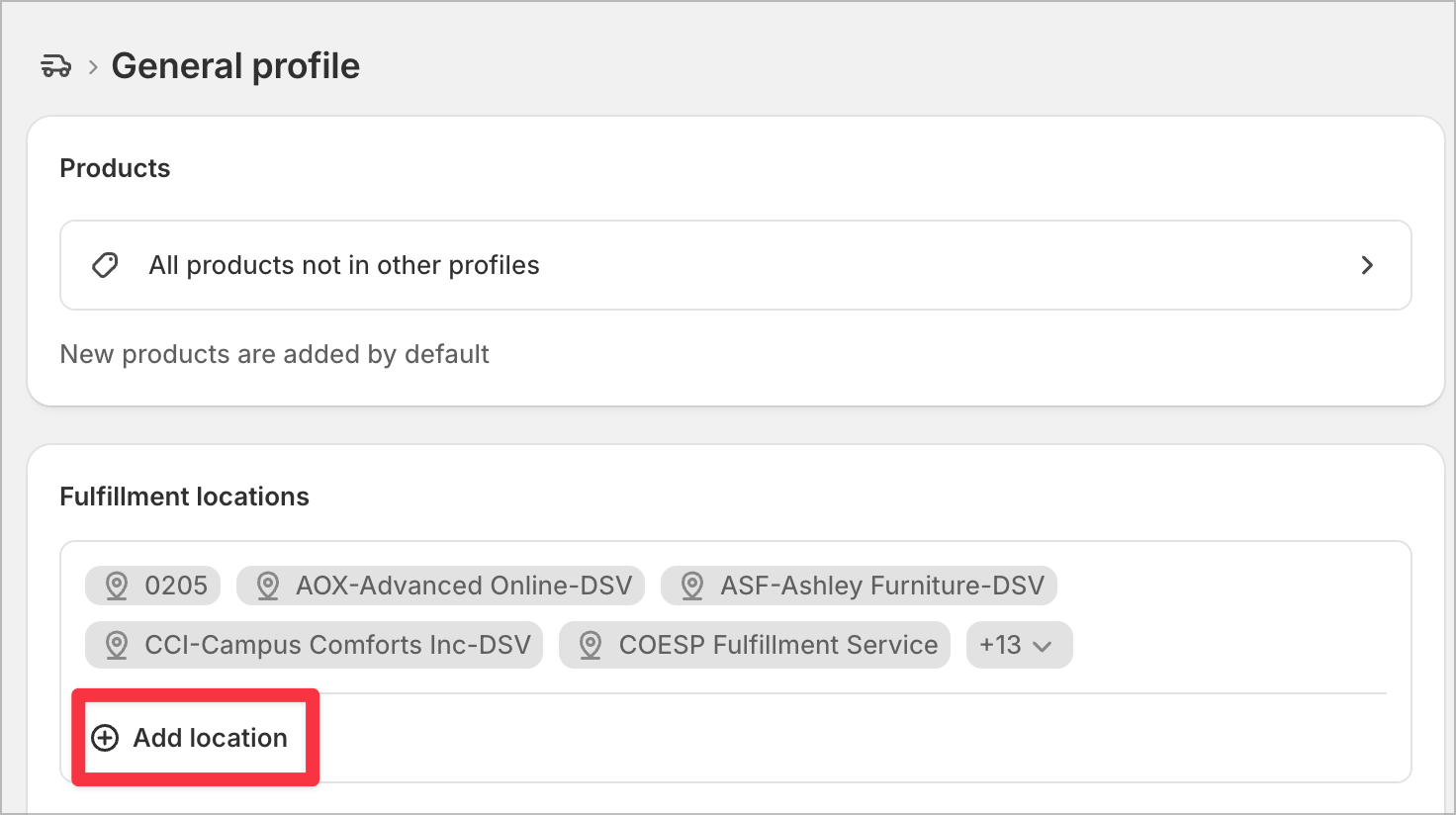Select the ASF-Ashley Furniture-DSV location label
1456x815 pixels.
(882, 586)
